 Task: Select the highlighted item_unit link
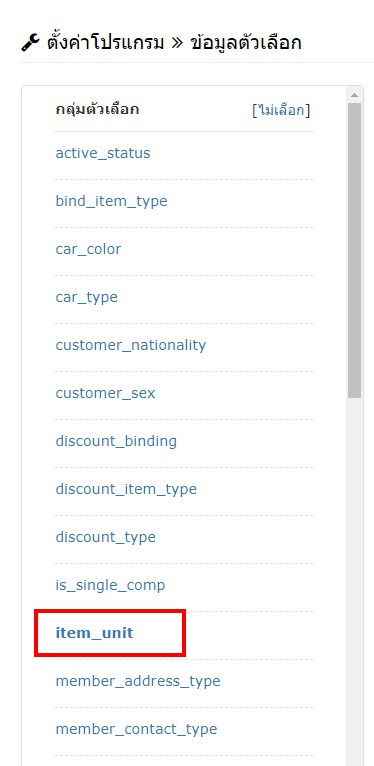click(x=94, y=633)
